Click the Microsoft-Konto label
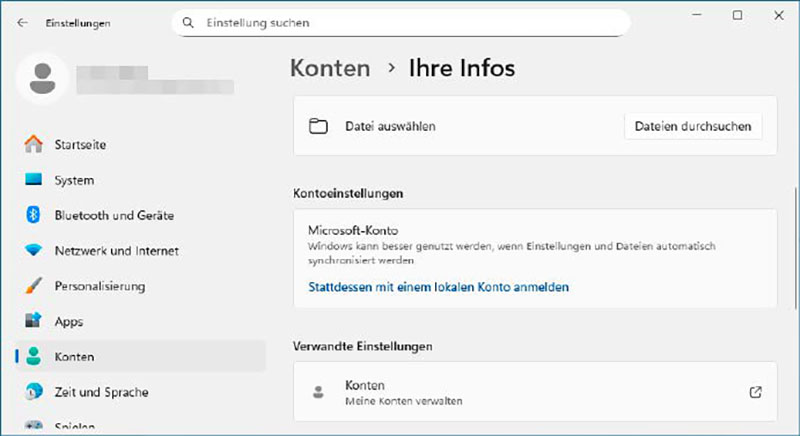 (x=353, y=230)
